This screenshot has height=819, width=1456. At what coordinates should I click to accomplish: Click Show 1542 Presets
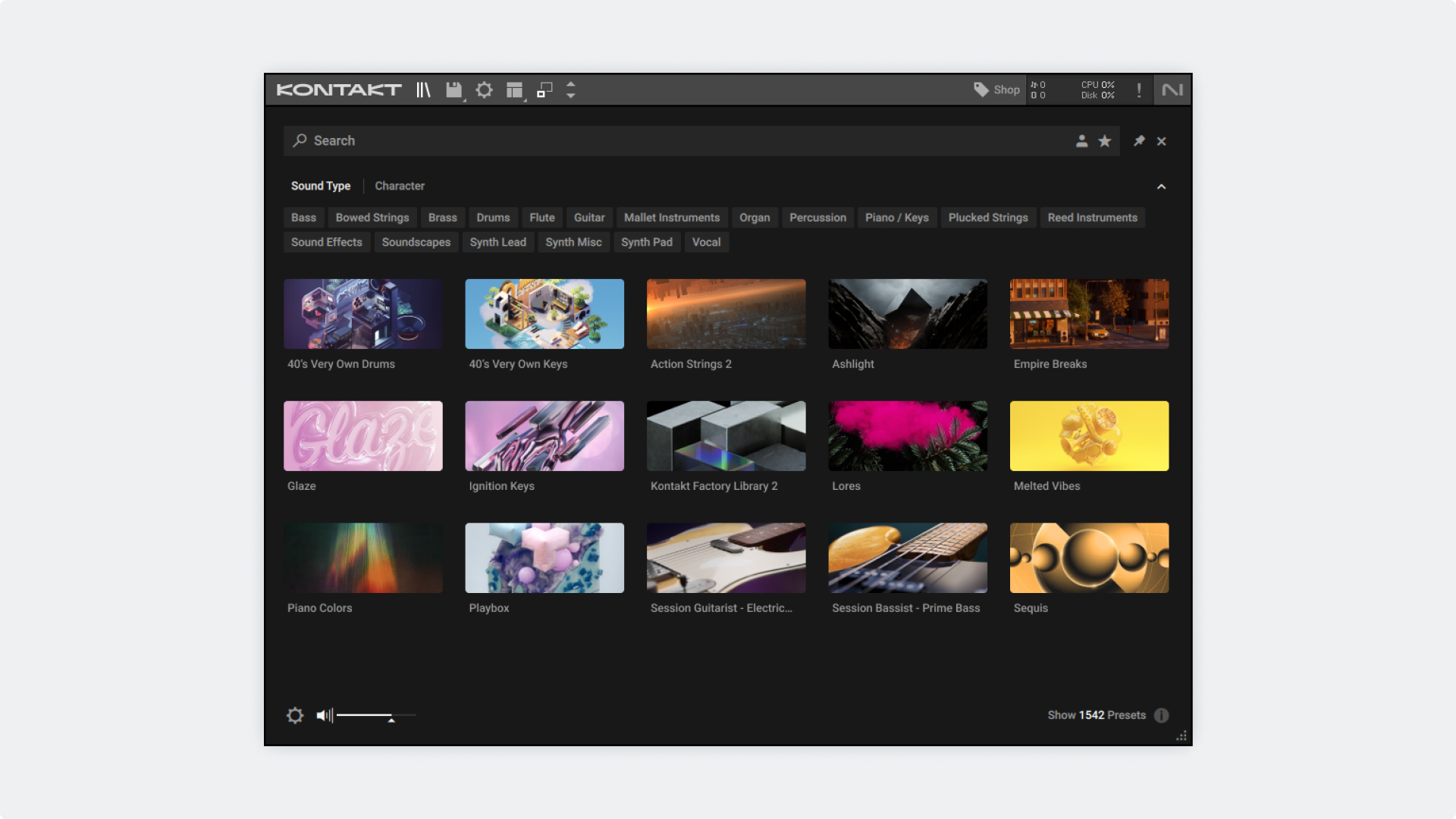pos(1097,715)
